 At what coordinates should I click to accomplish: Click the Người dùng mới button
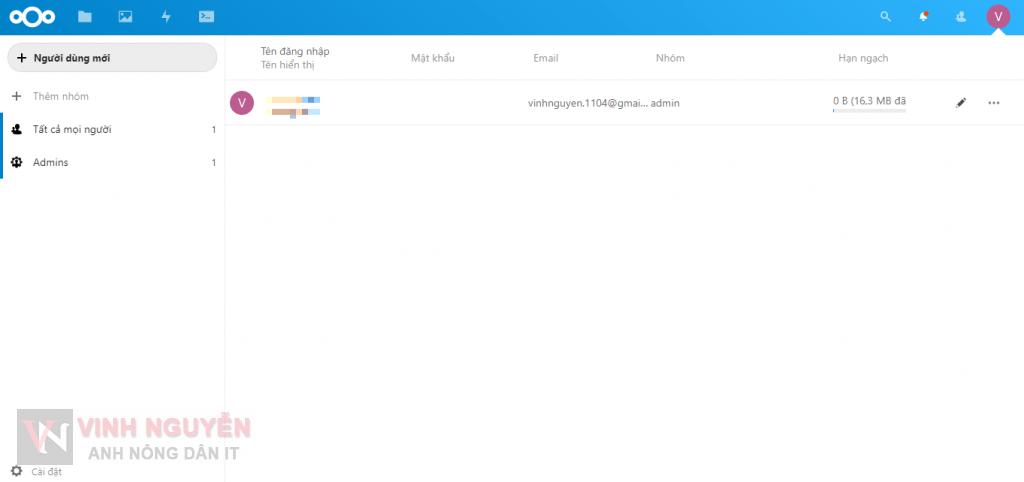pyautogui.click(x=112, y=58)
